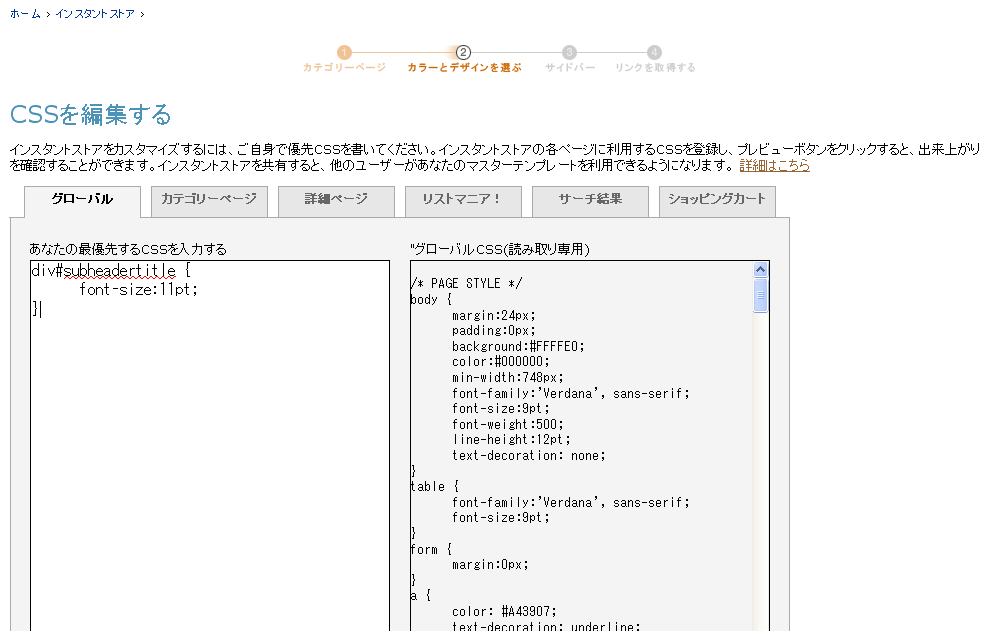Switch to the 詳細ページ tab

tap(336, 200)
